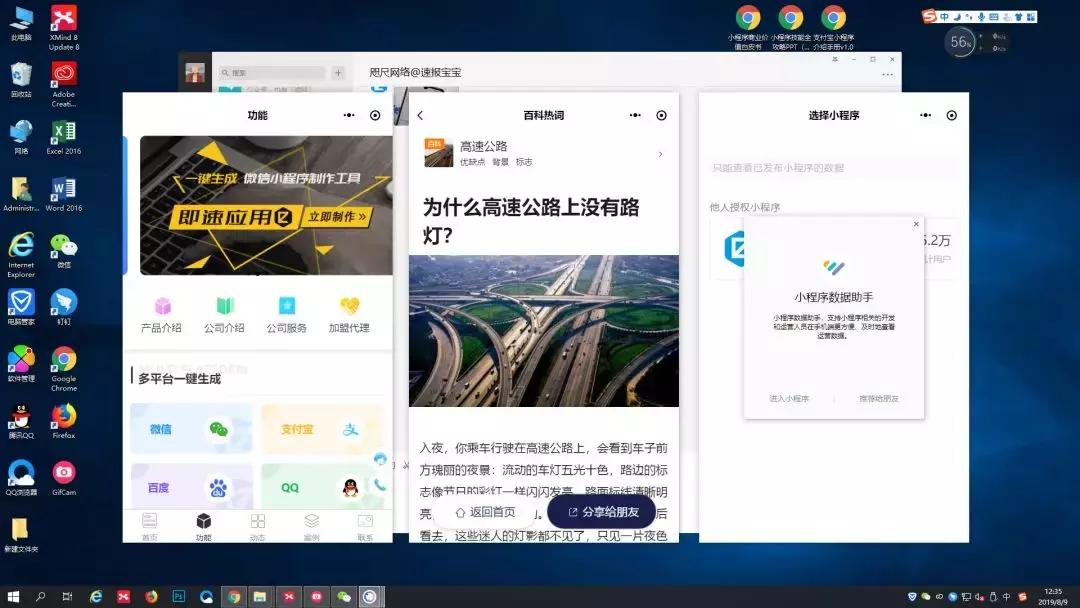This screenshot has height=608, width=1080.
Task: Click the 加盟代理 heart icon
Action: (x=349, y=307)
